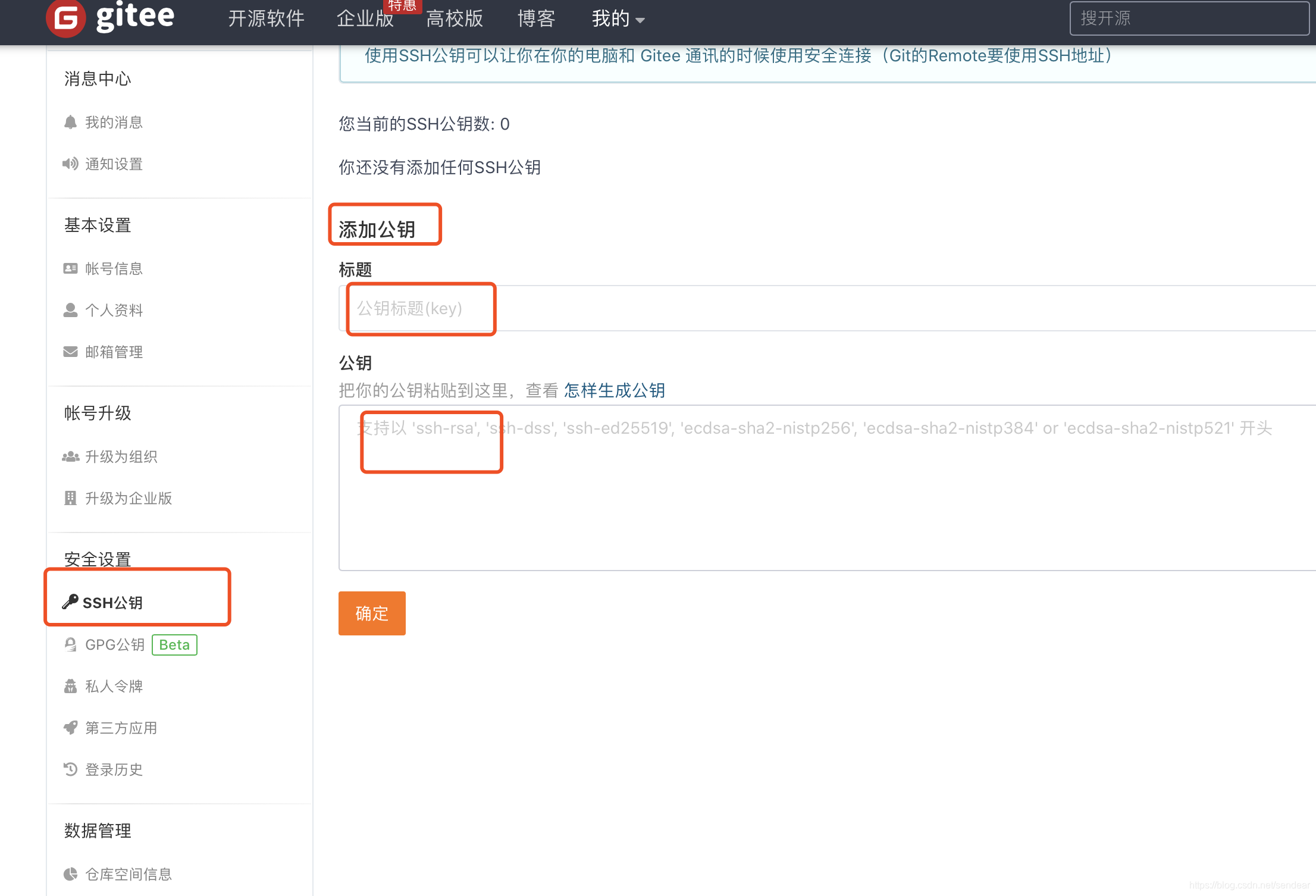Click the 基本设置 section heading

pyautogui.click(x=98, y=225)
